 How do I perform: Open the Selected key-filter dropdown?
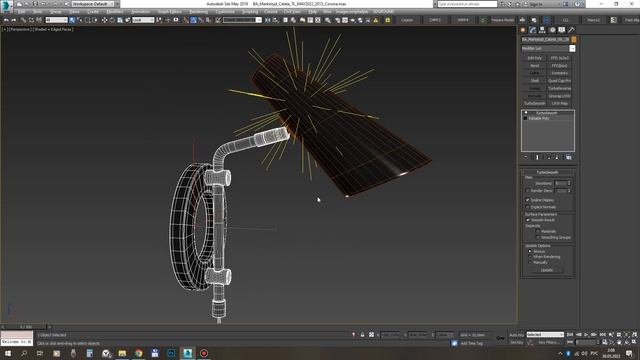(545, 335)
